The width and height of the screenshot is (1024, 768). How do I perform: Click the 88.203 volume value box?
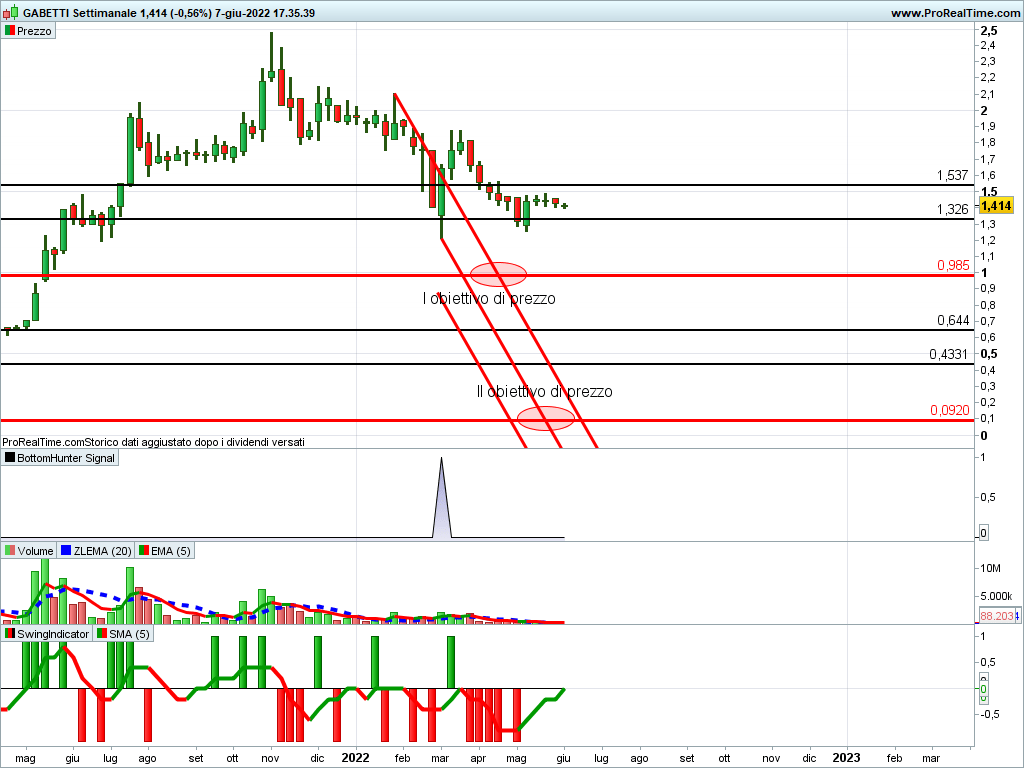point(996,617)
